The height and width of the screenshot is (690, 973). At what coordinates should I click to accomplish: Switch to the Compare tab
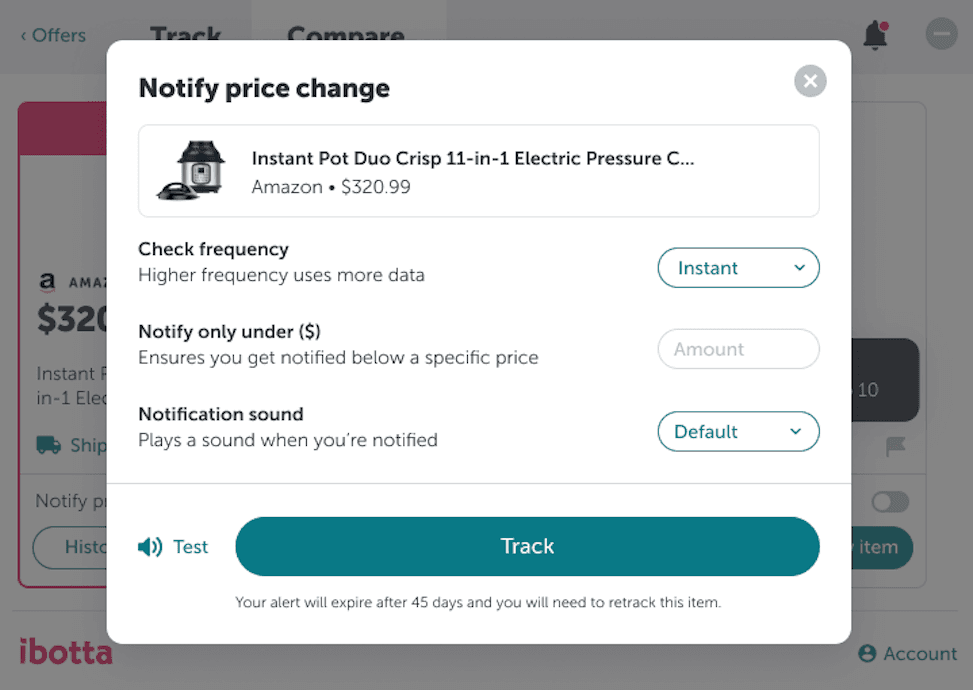345,33
